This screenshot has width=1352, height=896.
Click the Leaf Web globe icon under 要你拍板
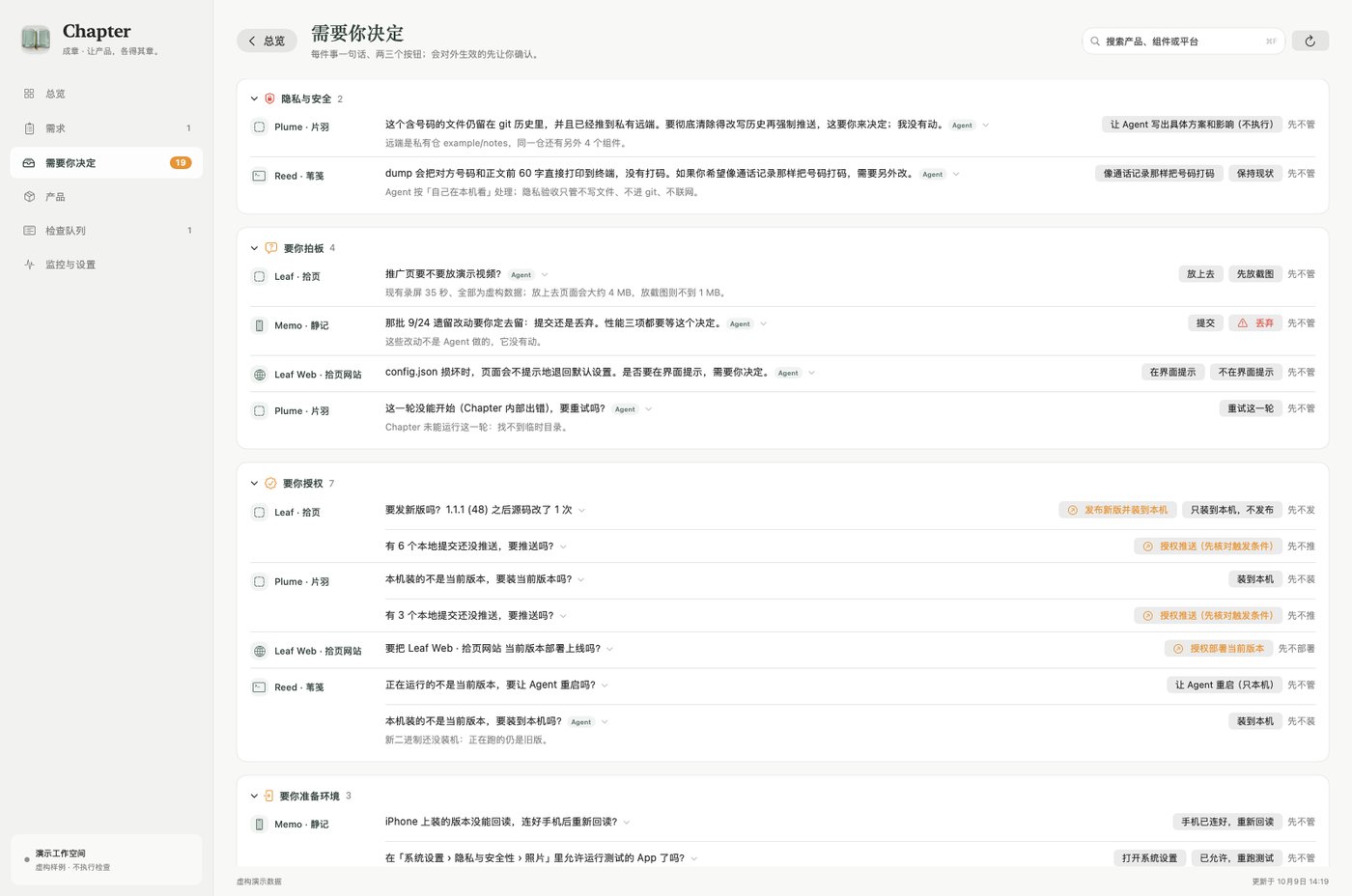(259, 375)
